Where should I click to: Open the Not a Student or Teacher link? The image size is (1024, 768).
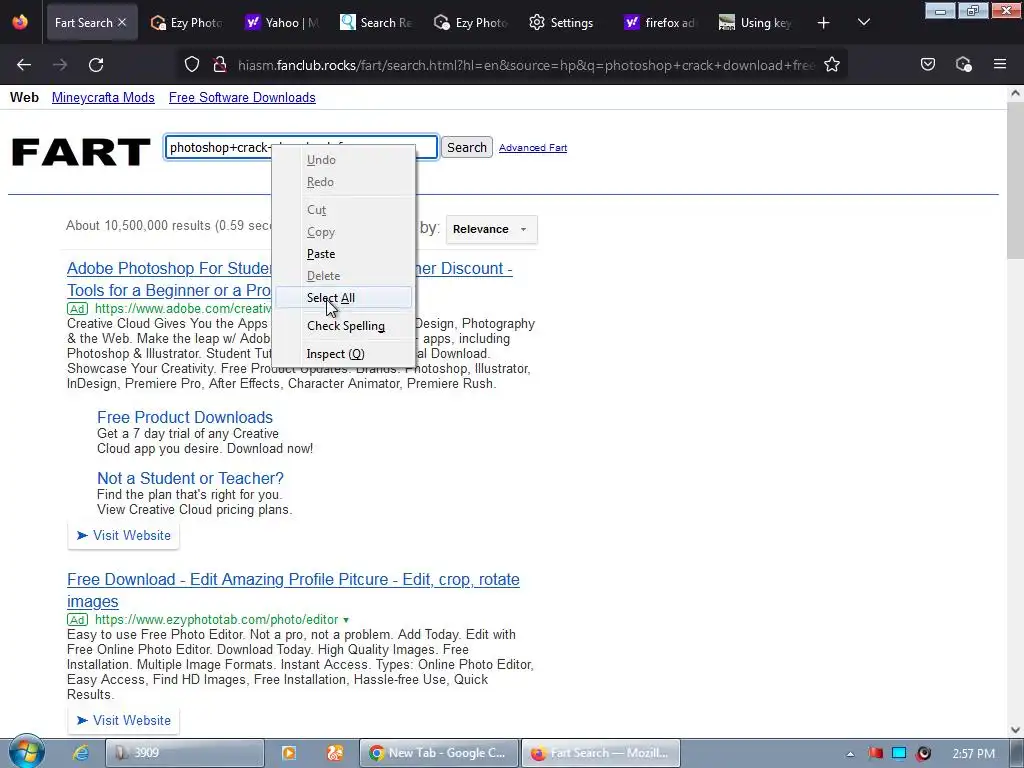point(190,478)
